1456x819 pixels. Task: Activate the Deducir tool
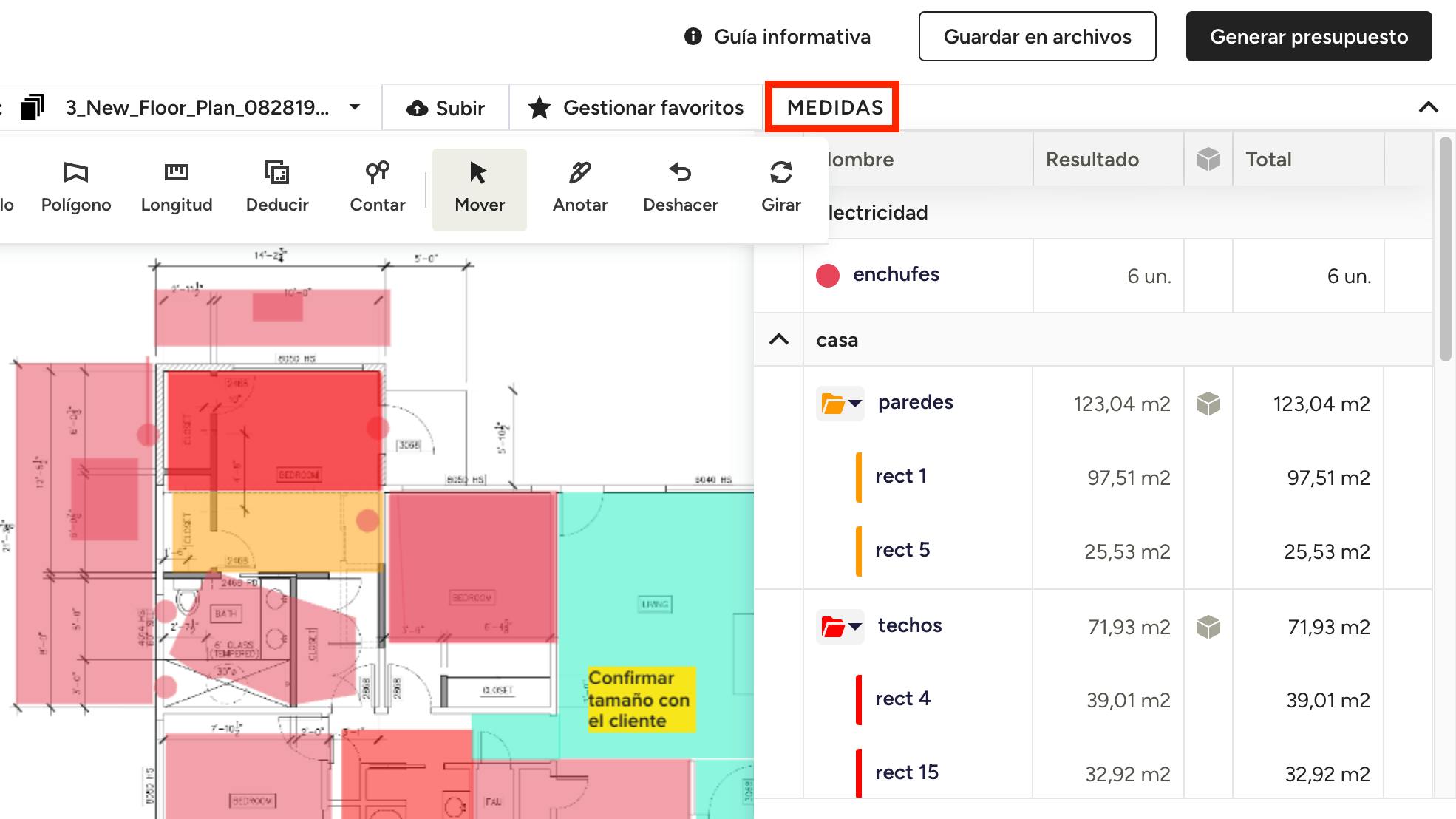pyautogui.click(x=277, y=188)
